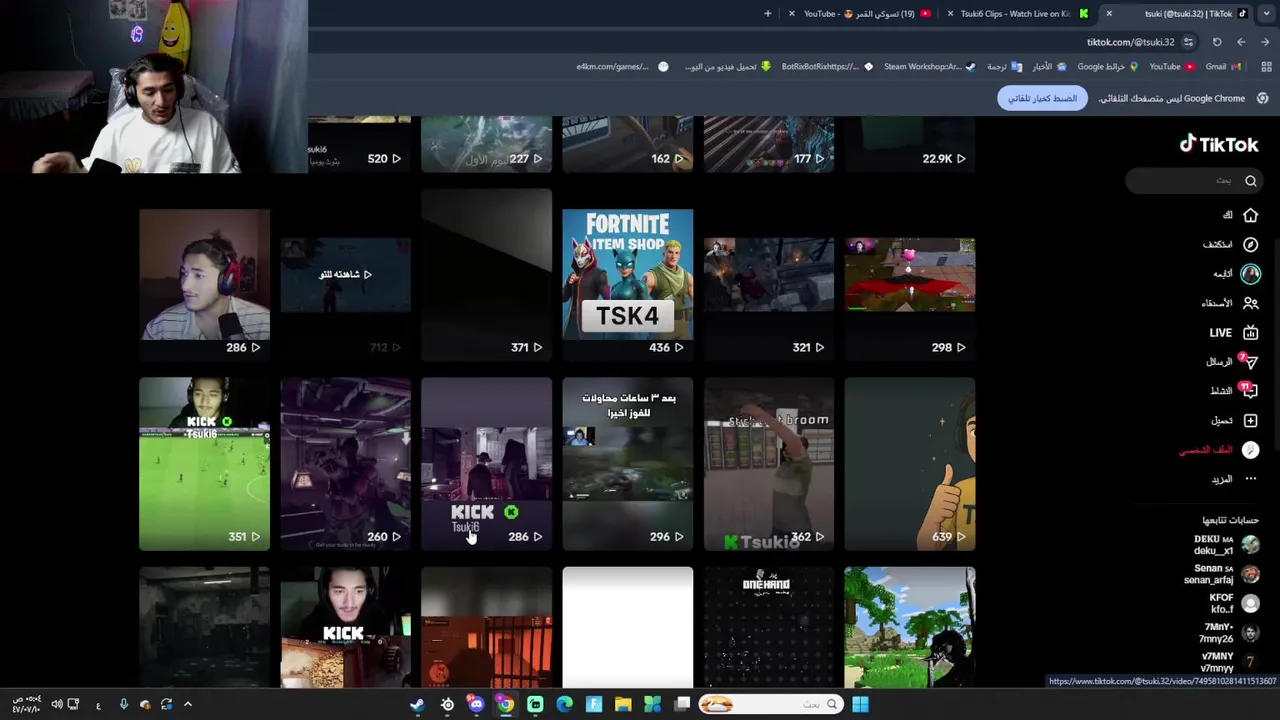Open the Messages paper-plane icon
Screen dimensions: 1280x720
(x=1250, y=362)
